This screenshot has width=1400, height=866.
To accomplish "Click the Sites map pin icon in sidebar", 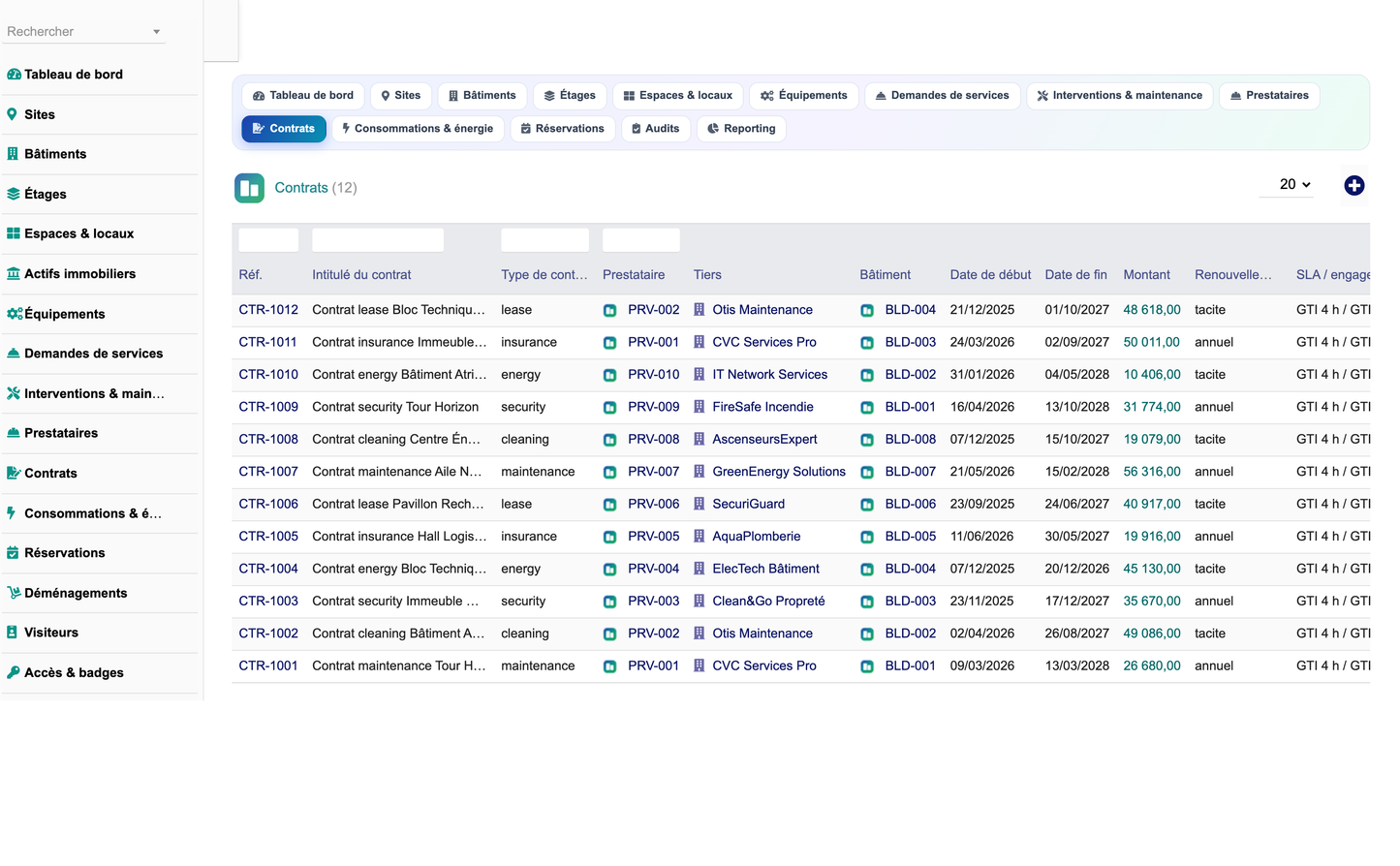I will click(x=12, y=114).
